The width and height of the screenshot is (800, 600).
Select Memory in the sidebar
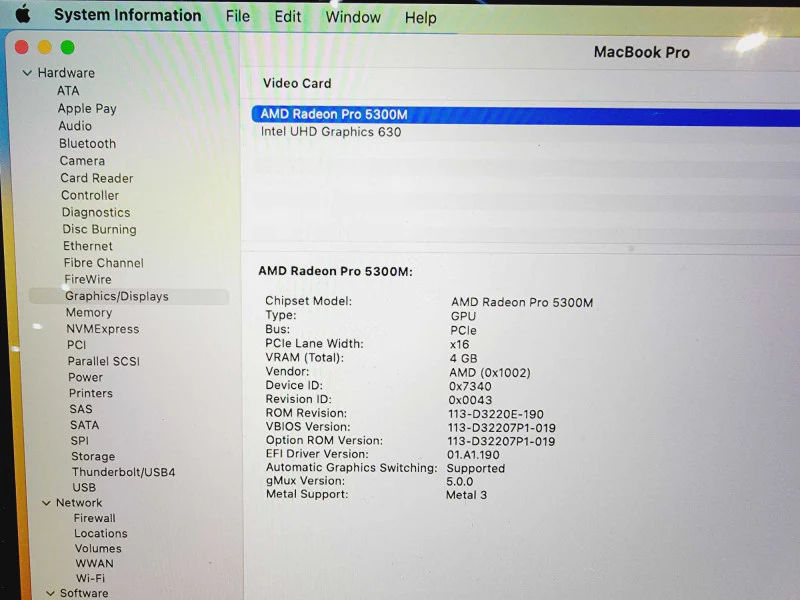tap(89, 313)
